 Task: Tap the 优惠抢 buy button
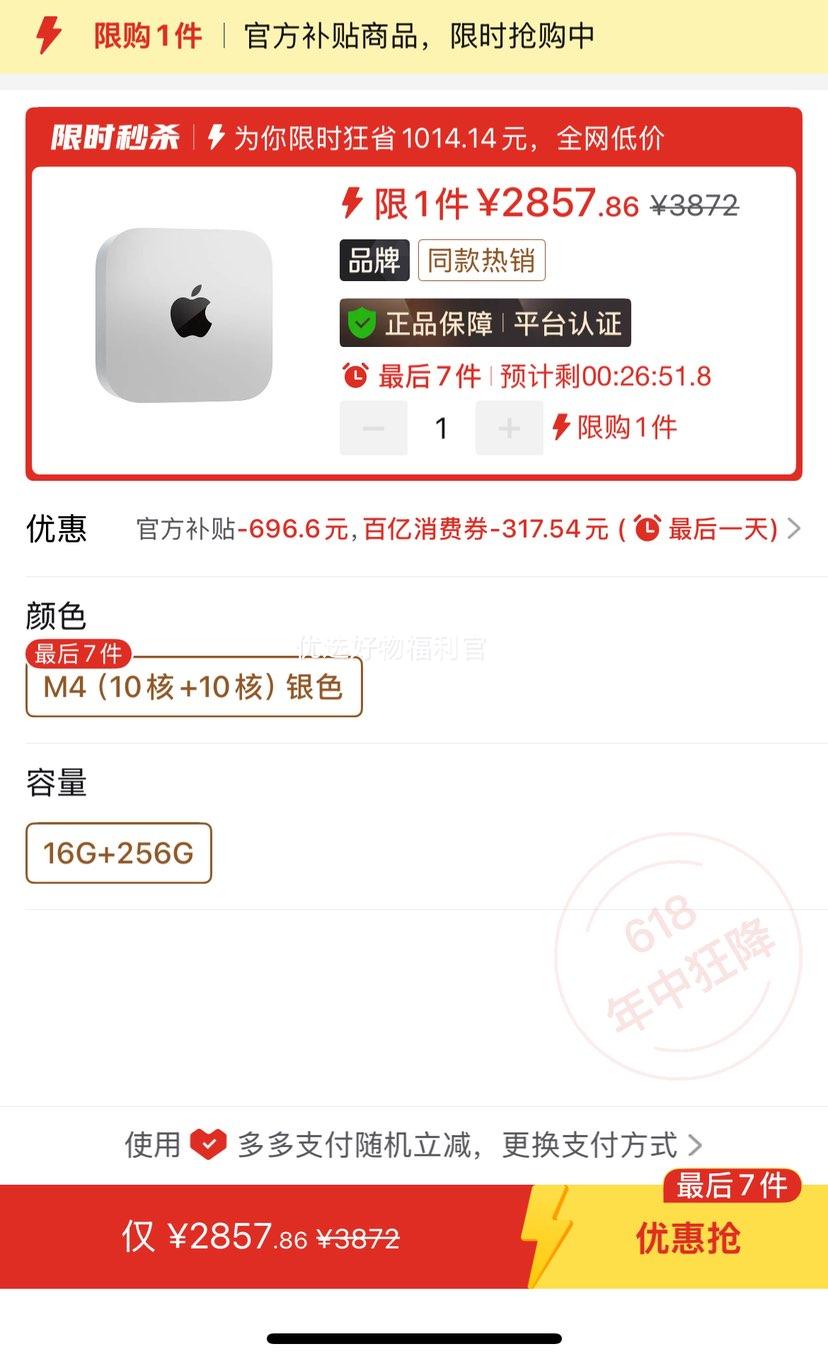[688, 1237]
